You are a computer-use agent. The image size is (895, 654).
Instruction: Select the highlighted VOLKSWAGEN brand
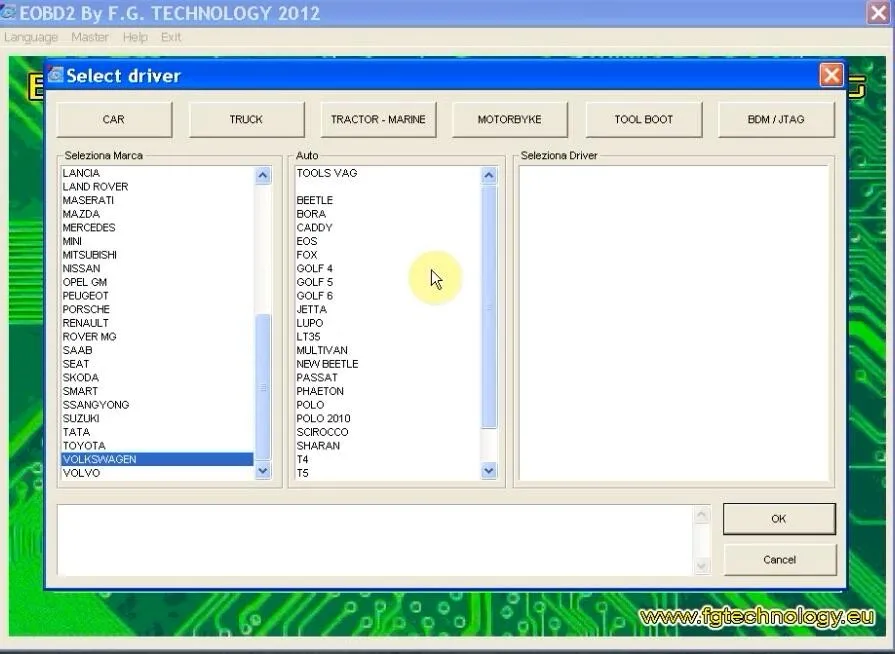[x=157, y=459]
